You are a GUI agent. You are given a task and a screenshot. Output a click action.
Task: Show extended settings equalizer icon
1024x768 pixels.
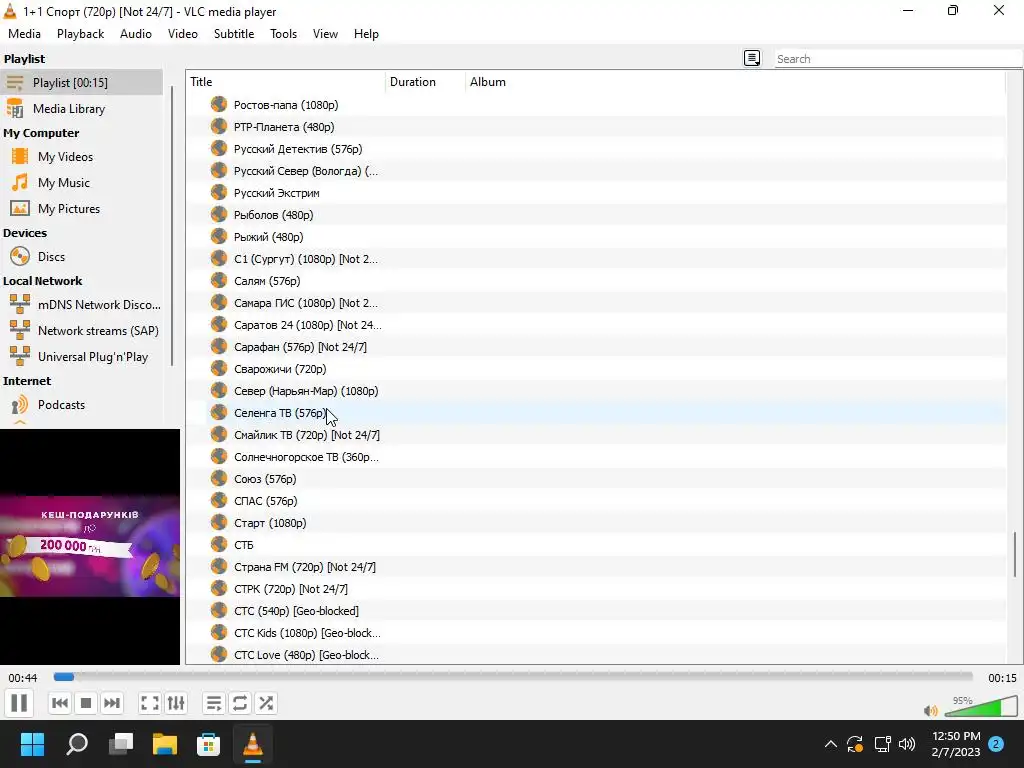176,703
